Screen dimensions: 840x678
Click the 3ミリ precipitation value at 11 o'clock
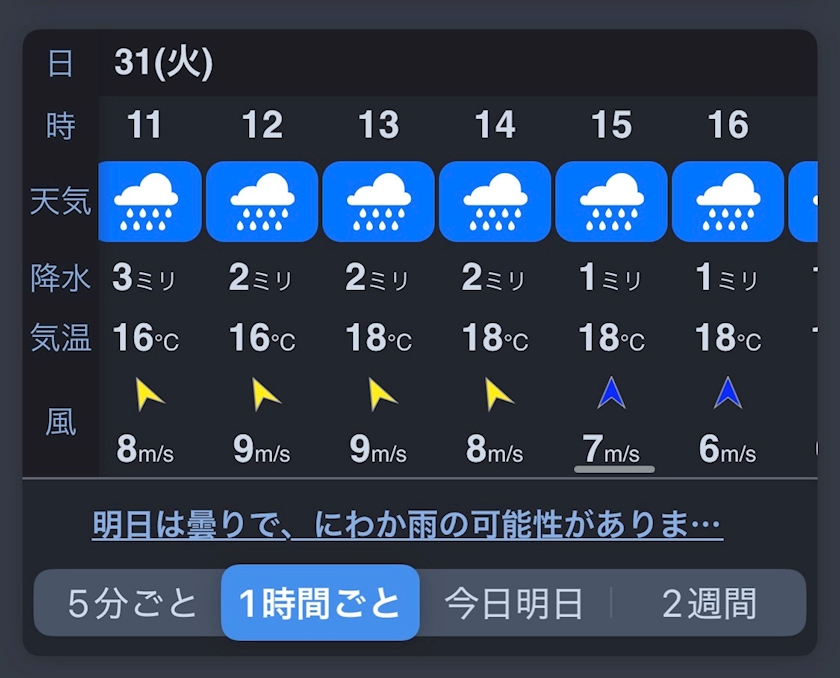[146, 278]
